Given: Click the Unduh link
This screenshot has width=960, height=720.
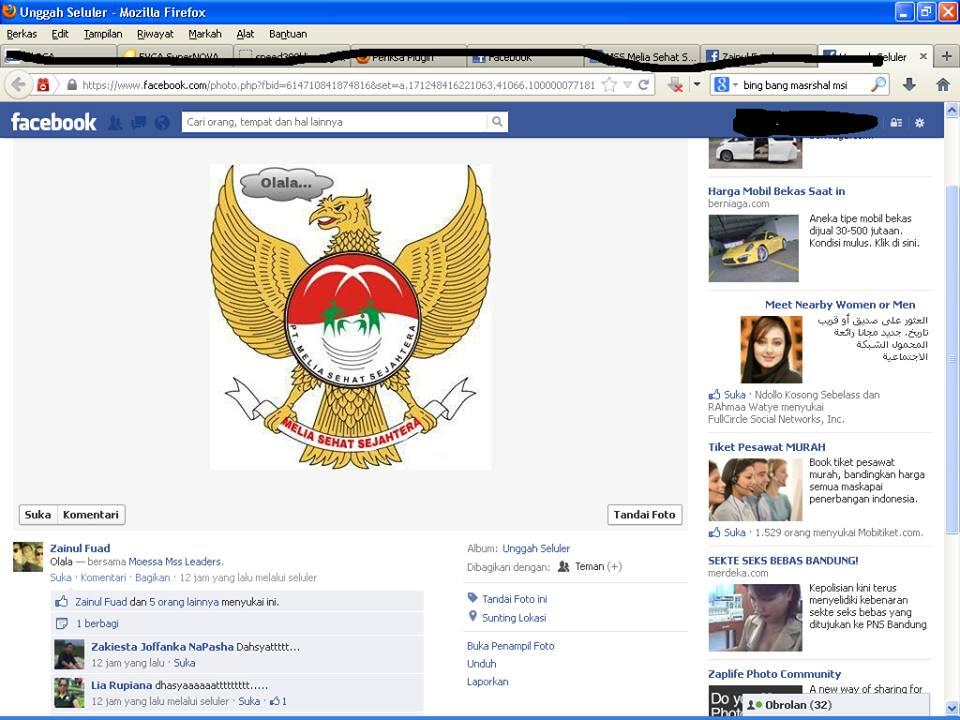Looking at the screenshot, I should 481,664.
